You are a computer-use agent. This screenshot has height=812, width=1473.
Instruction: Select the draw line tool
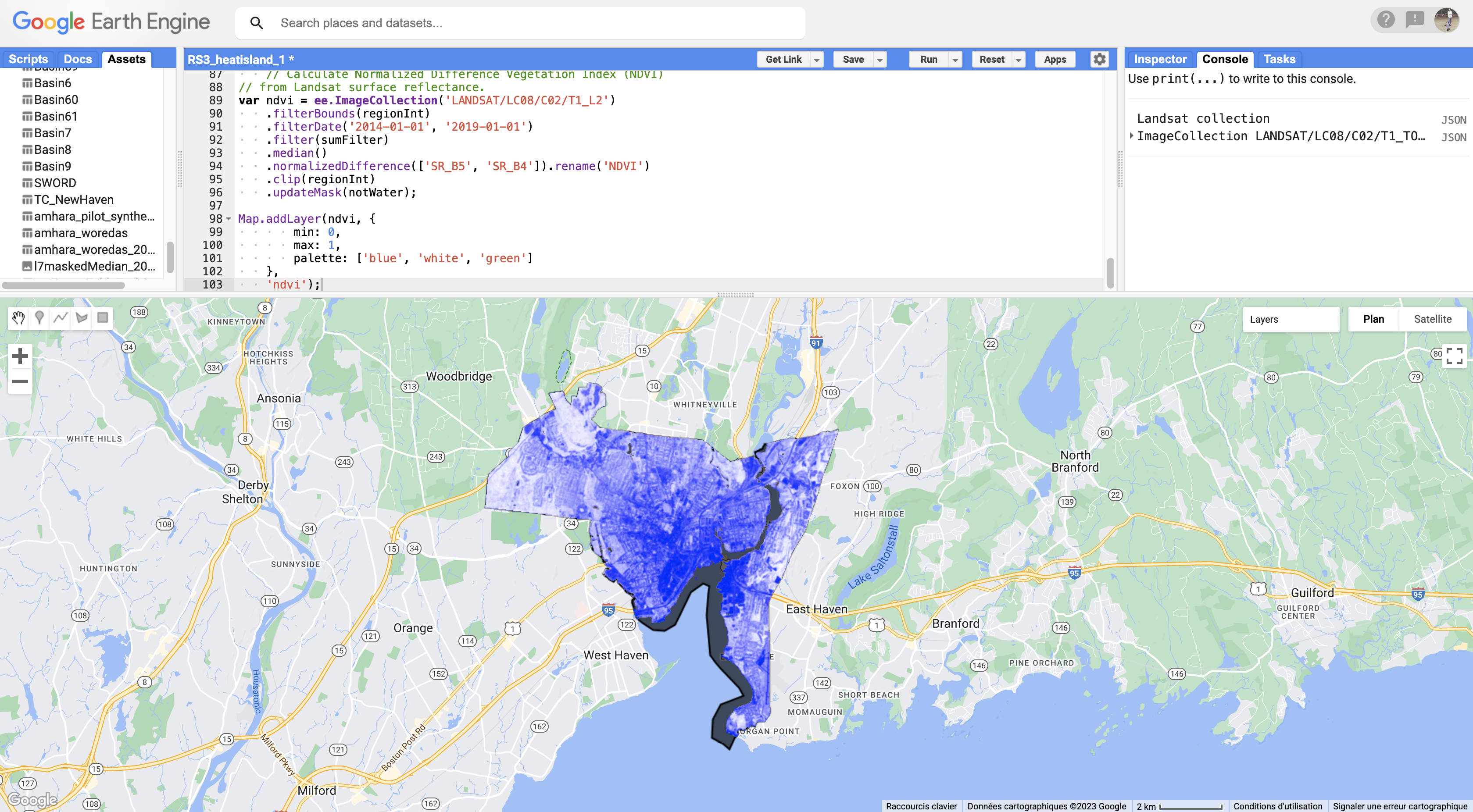(x=61, y=318)
